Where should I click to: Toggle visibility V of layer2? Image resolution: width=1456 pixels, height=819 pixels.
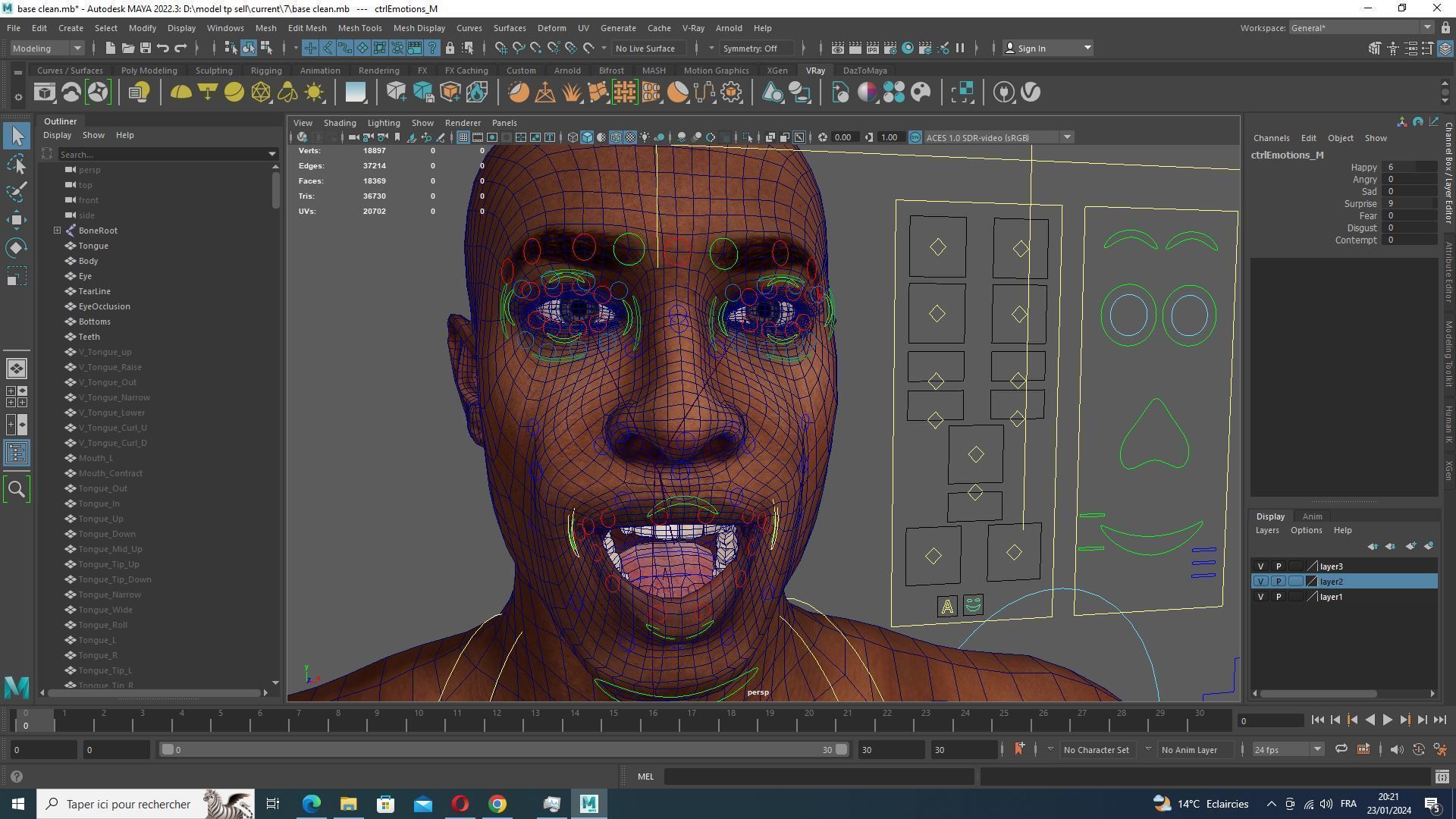tap(1260, 582)
